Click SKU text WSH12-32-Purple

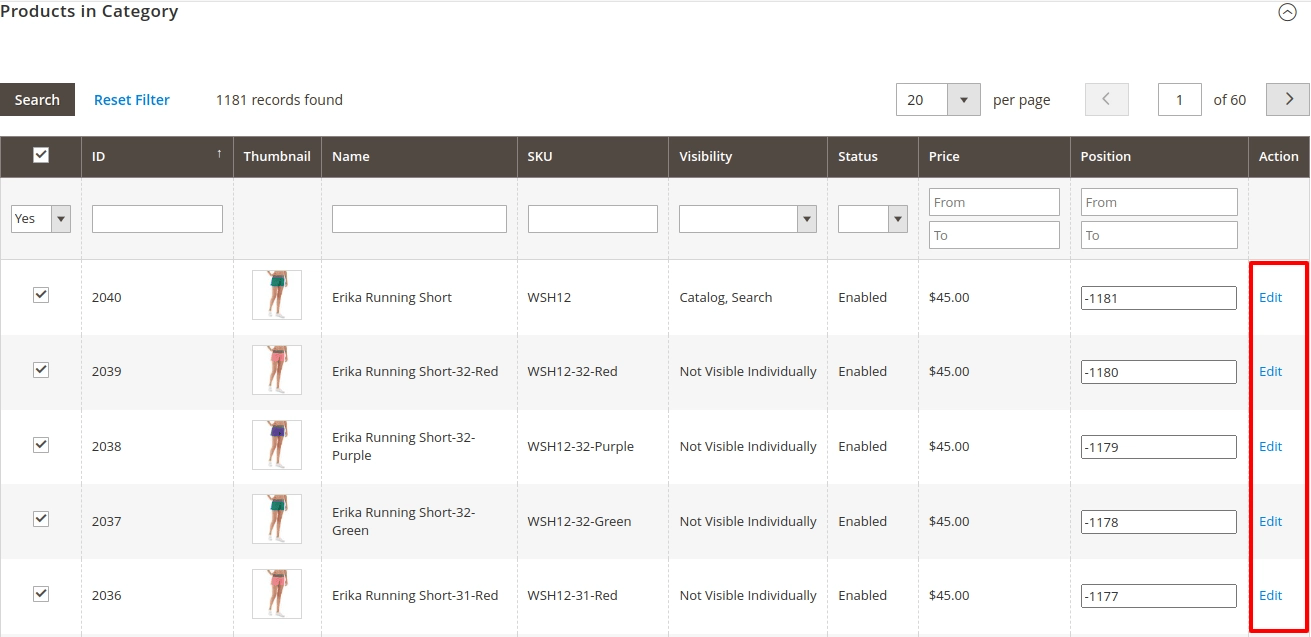tap(581, 446)
